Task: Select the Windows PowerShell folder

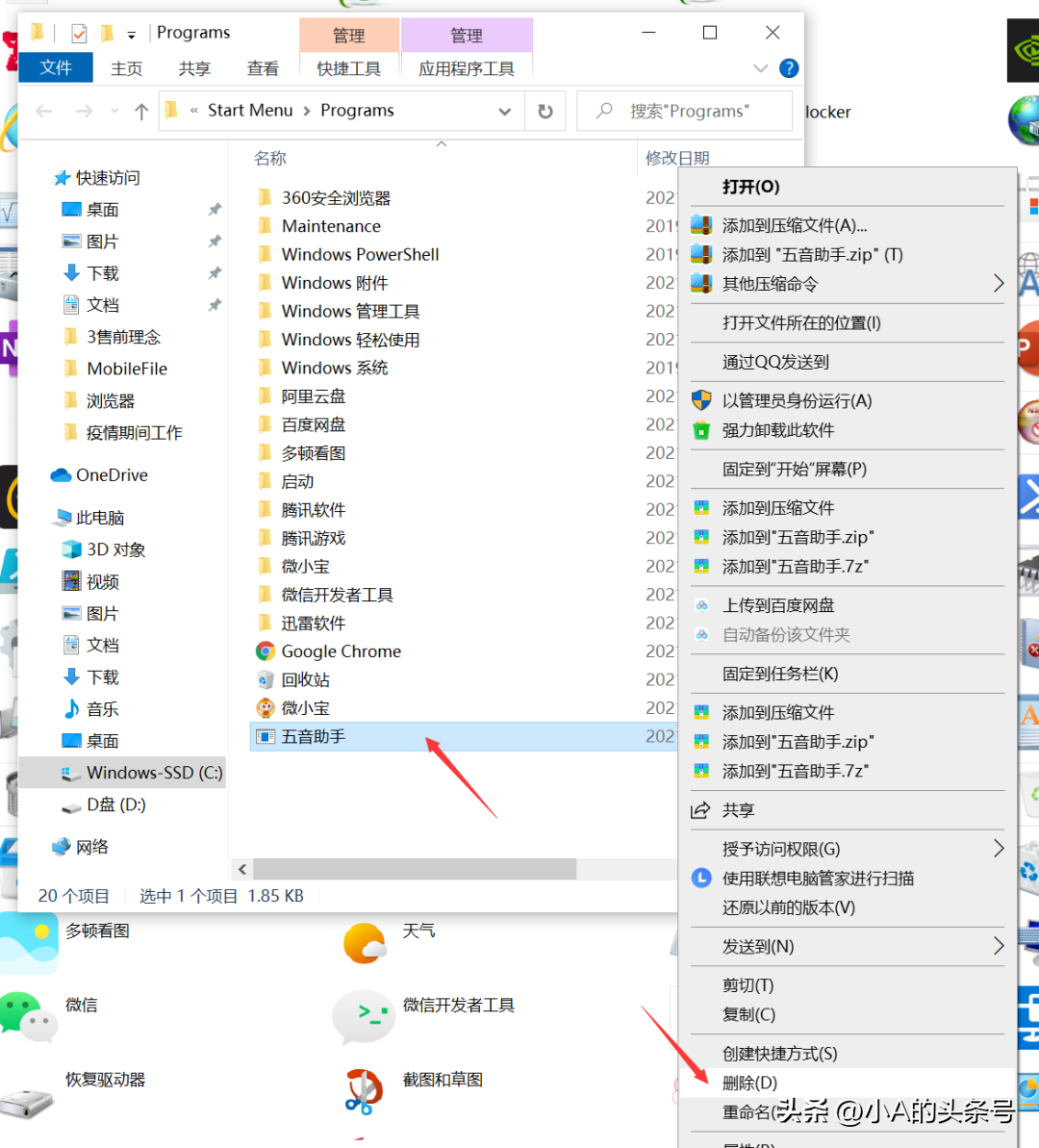Action: pyautogui.click(x=360, y=255)
